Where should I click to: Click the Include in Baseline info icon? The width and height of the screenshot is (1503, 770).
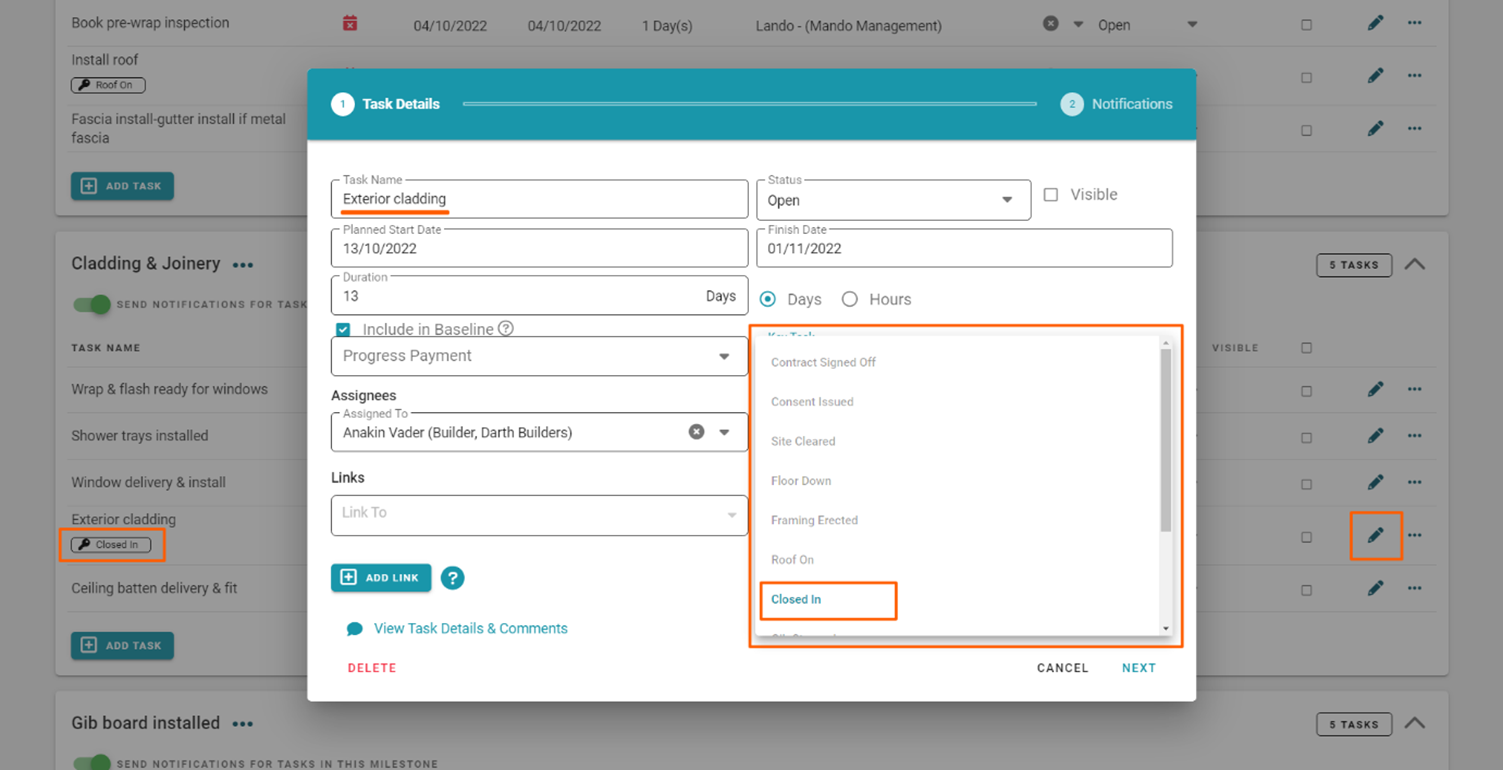506,329
